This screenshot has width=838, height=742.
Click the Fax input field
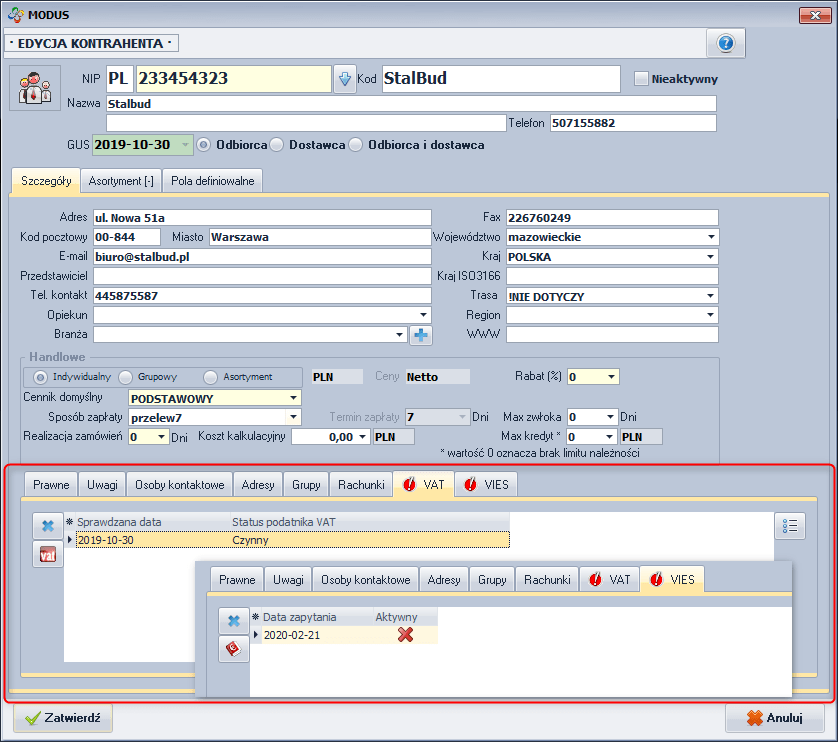pyautogui.click(x=612, y=218)
